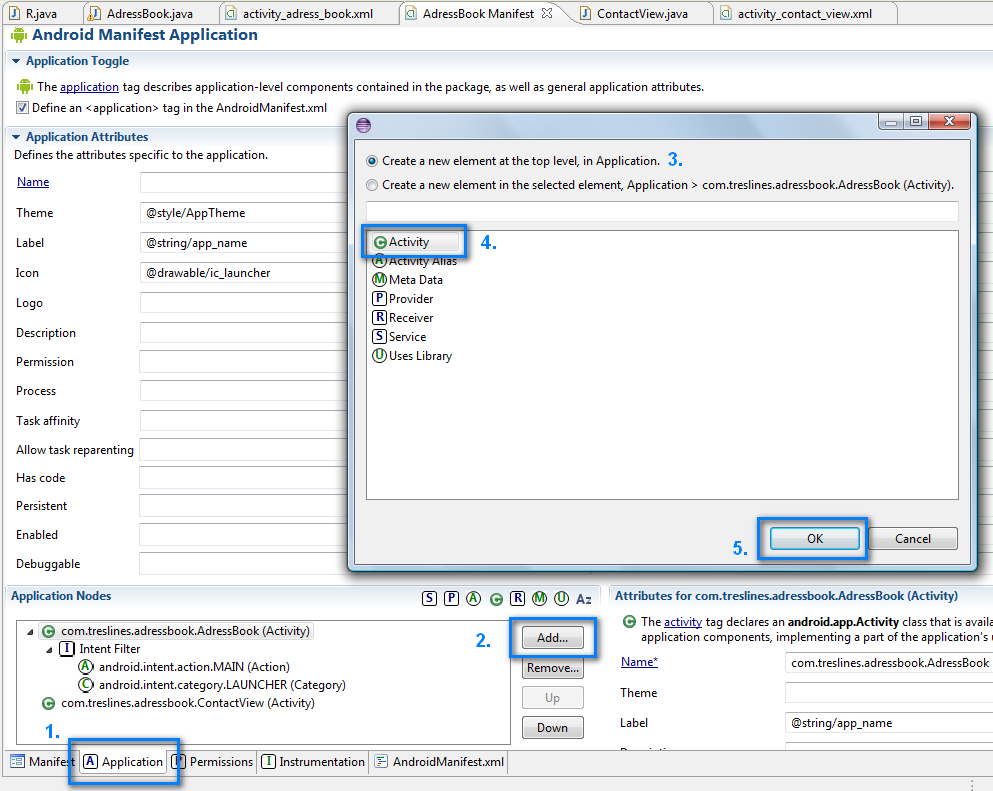Sort application nodes alphabetically with Az
Screen dimensions: 993x791
[x=584, y=598]
